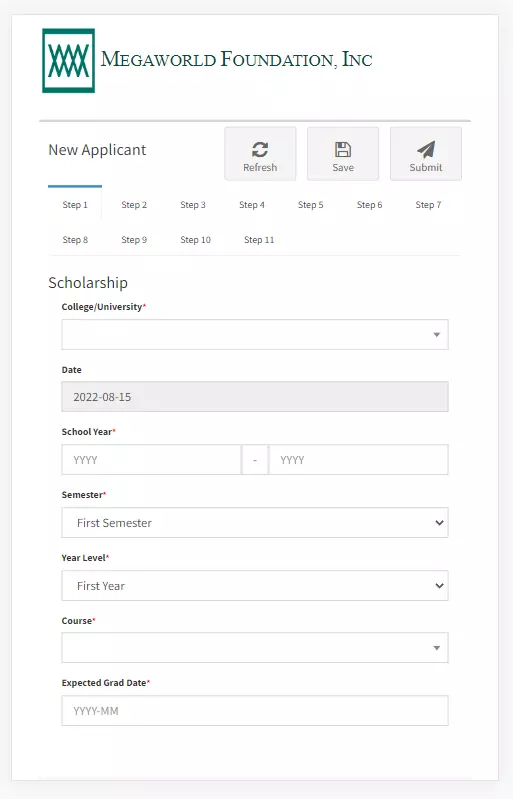This screenshot has height=799, width=513.
Task: Open the Year Level dropdown
Action: point(255,585)
